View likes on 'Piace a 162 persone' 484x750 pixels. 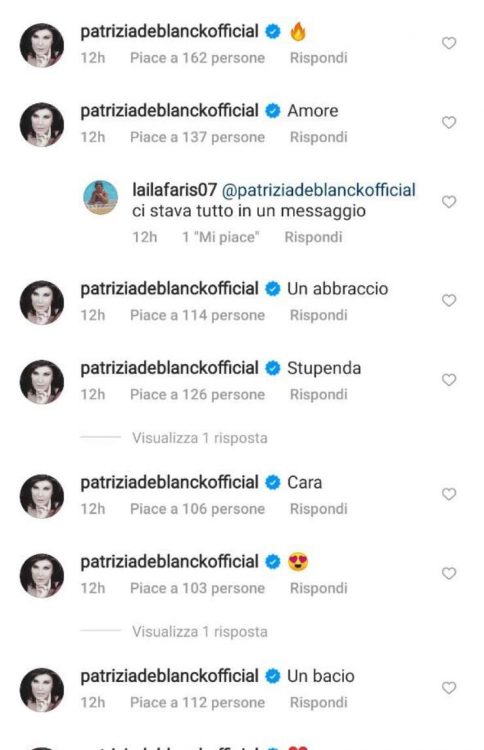tap(198, 58)
